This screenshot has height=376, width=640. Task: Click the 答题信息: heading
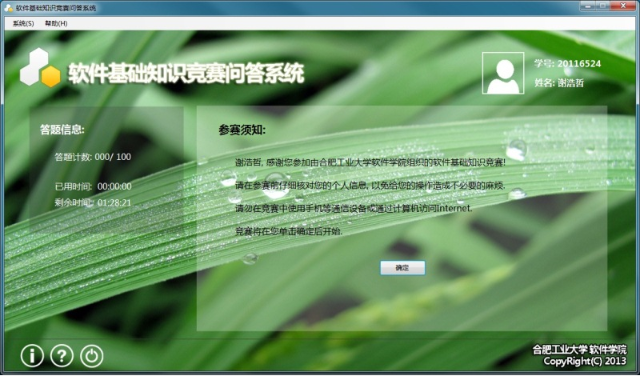62,130
